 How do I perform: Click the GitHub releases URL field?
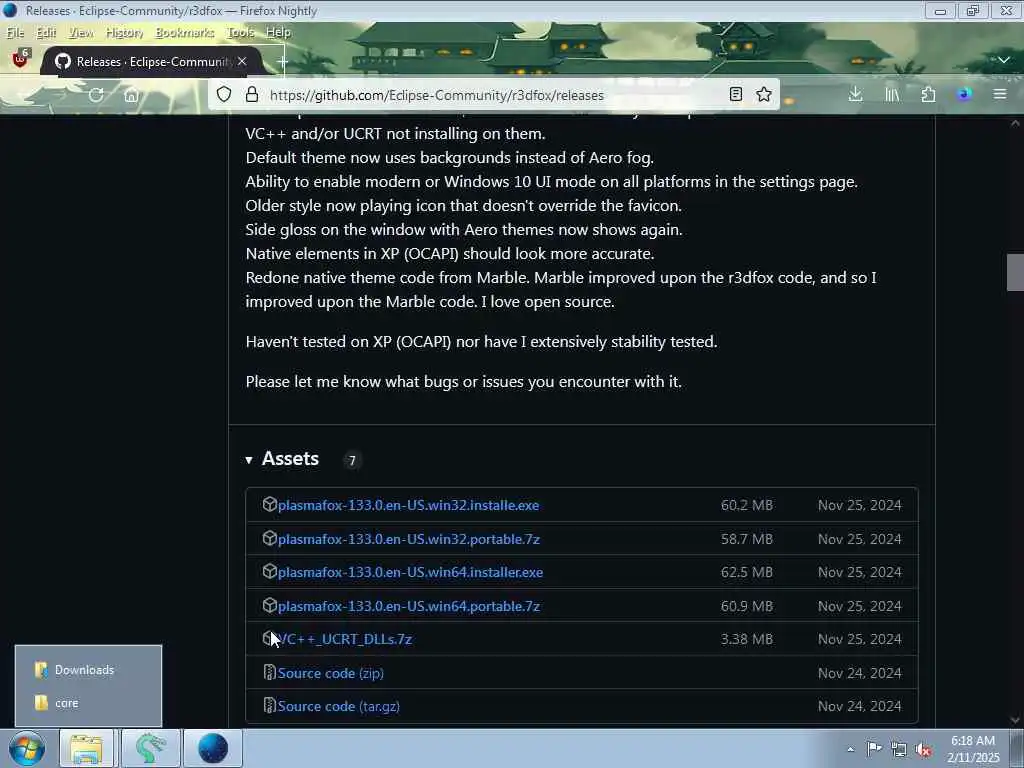click(x=494, y=95)
